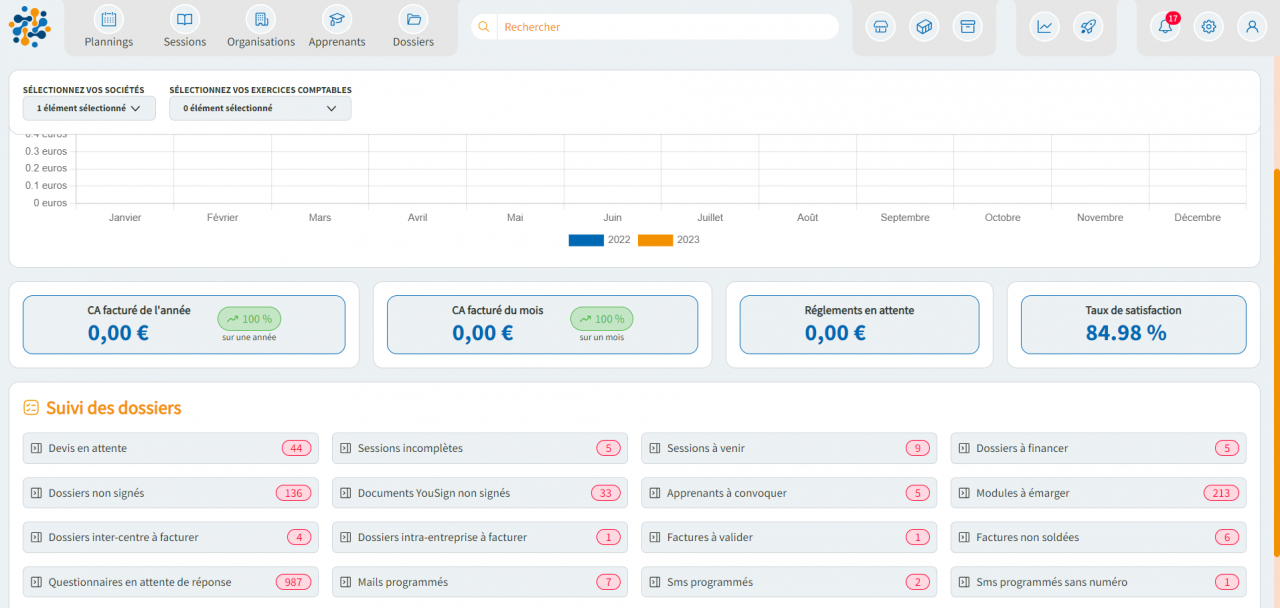
Task: Open settings with the gear icon
Action: pyautogui.click(x=1208, y=27)
